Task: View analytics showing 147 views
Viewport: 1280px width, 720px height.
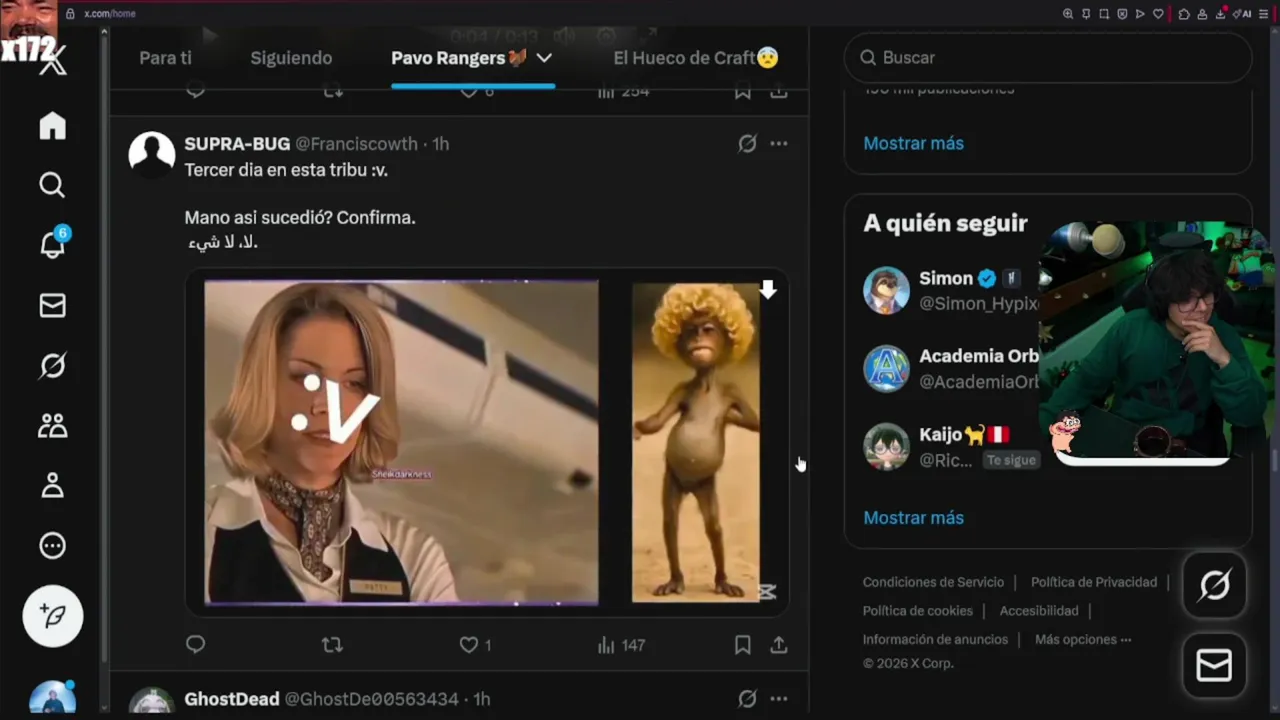Action: point(621,645)
